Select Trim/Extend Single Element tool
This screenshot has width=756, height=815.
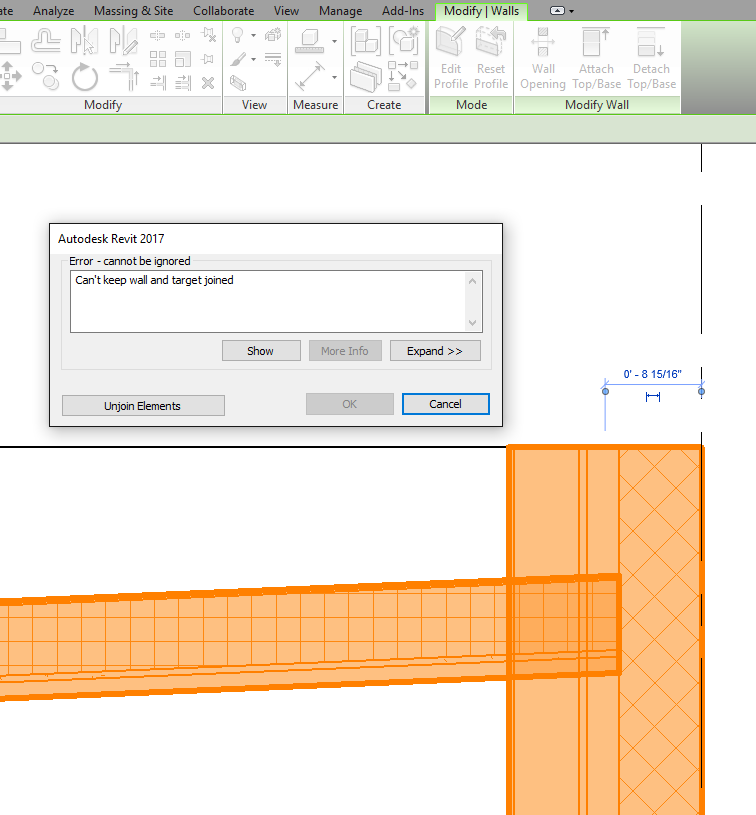[x=158, y=83]
